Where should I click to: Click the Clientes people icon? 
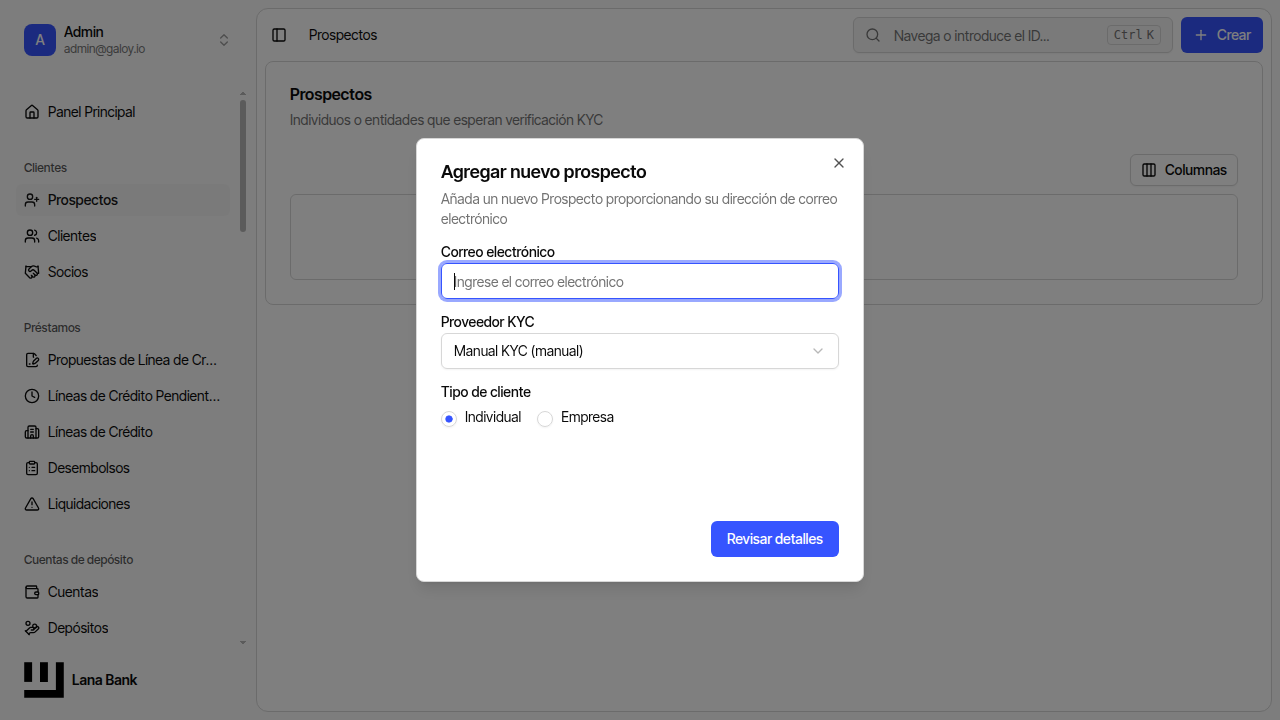click(32, 236)
